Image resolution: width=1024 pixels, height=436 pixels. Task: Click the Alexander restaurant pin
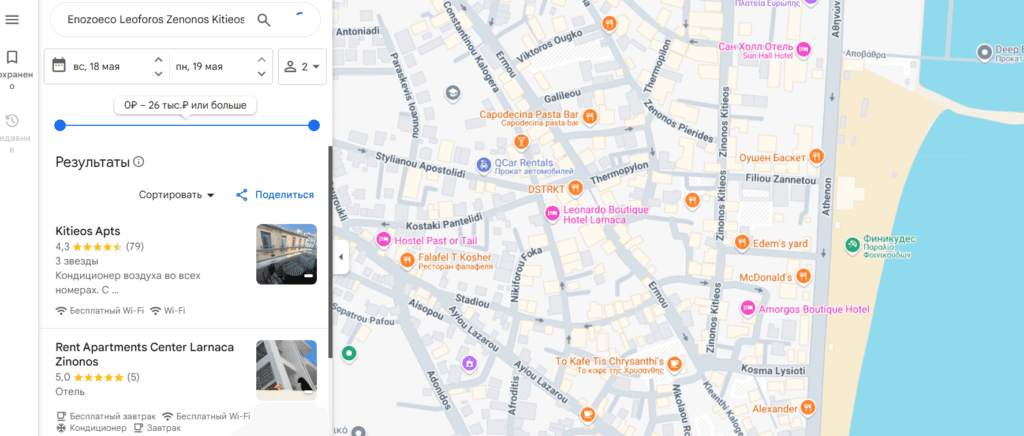[808, 408]
